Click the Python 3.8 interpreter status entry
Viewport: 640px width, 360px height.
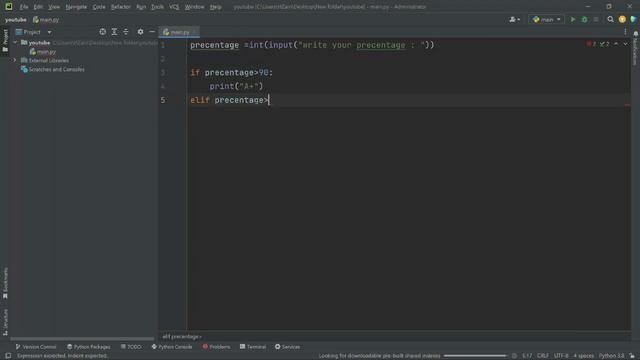[x=611, y=356]
